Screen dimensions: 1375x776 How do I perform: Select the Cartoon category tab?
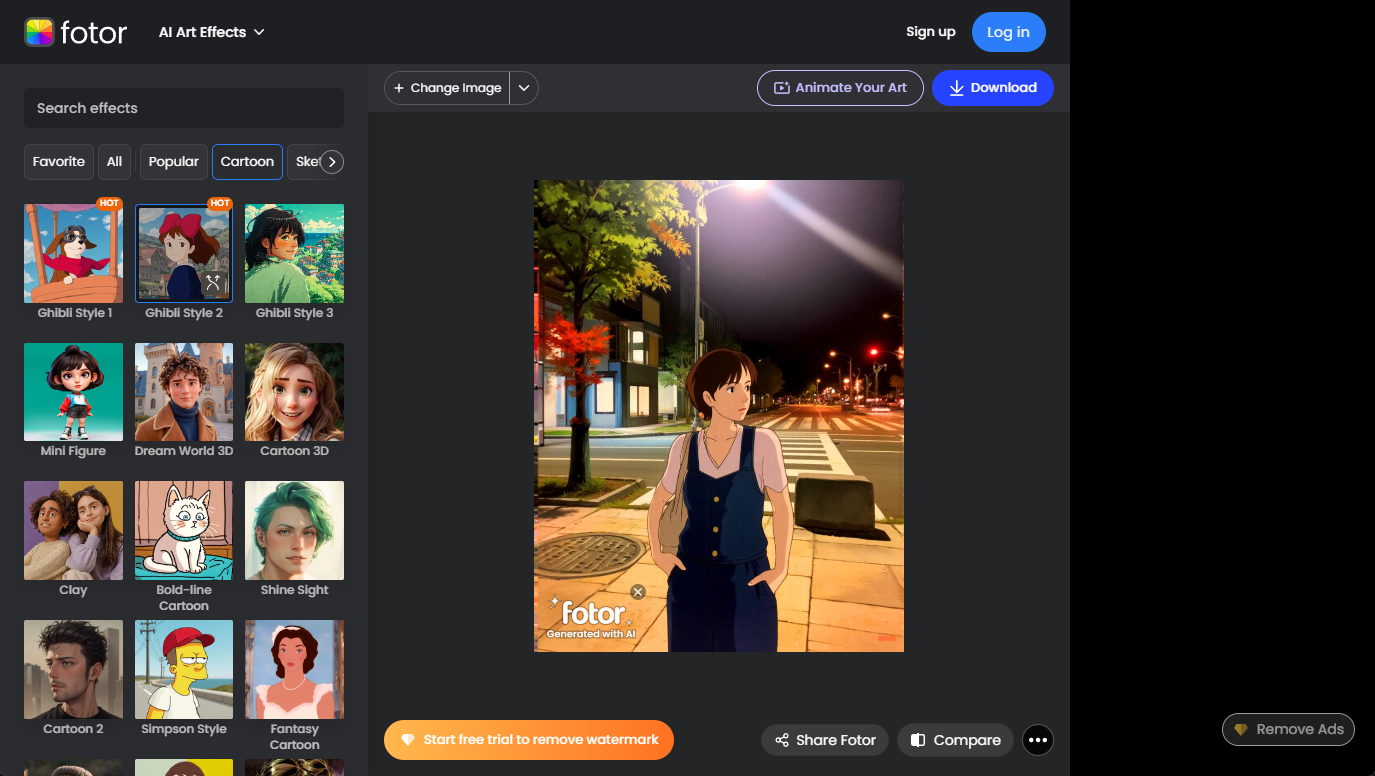click(247, 162)
